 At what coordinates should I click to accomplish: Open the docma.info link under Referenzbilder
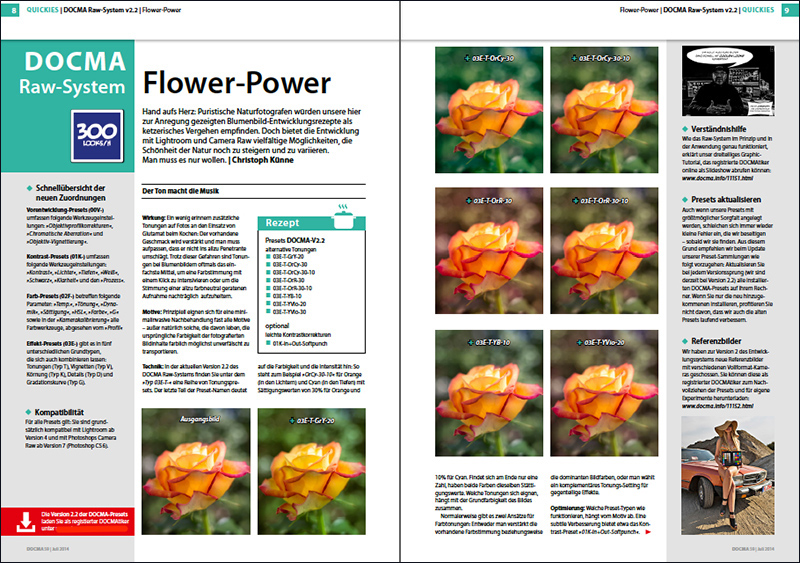click(x=717, y=406)
